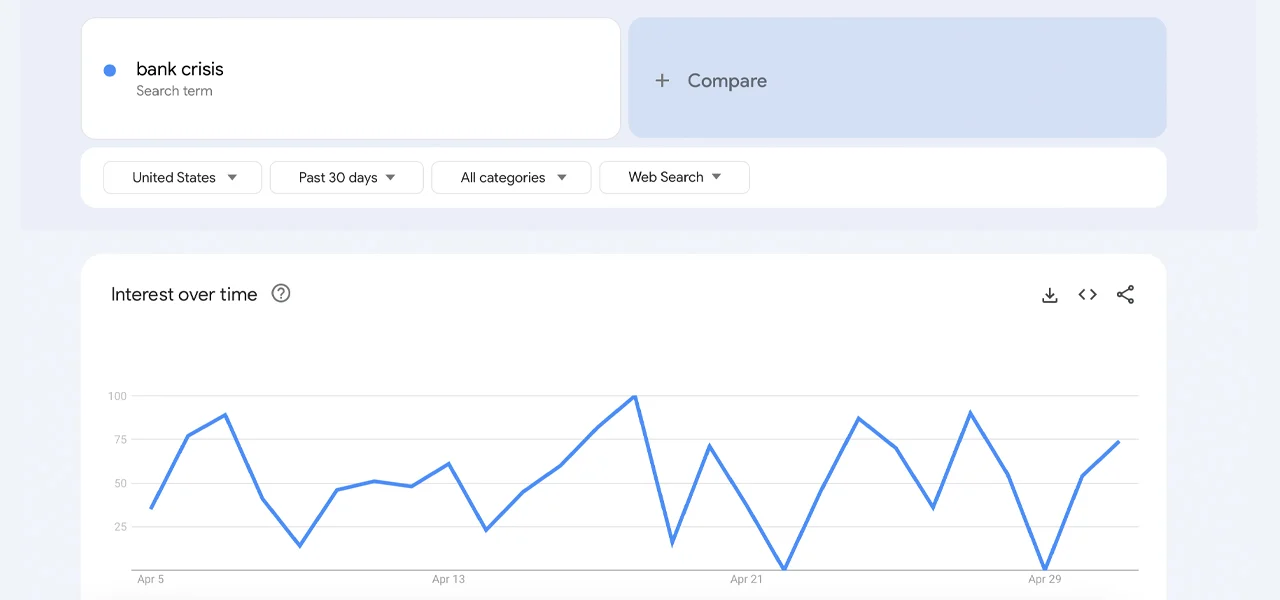Open the Web Search type dropdown
The height and width of the screenshot is (600, 1280).
pyautogui.click(x=674, y=178)
